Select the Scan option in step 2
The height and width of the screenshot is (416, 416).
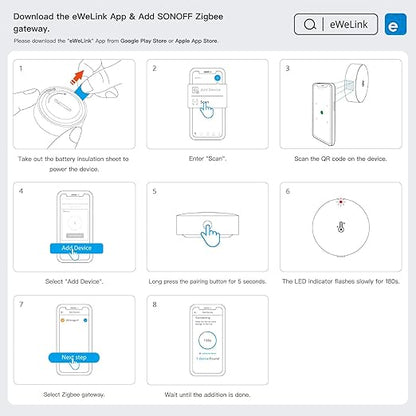click(204, 102)
